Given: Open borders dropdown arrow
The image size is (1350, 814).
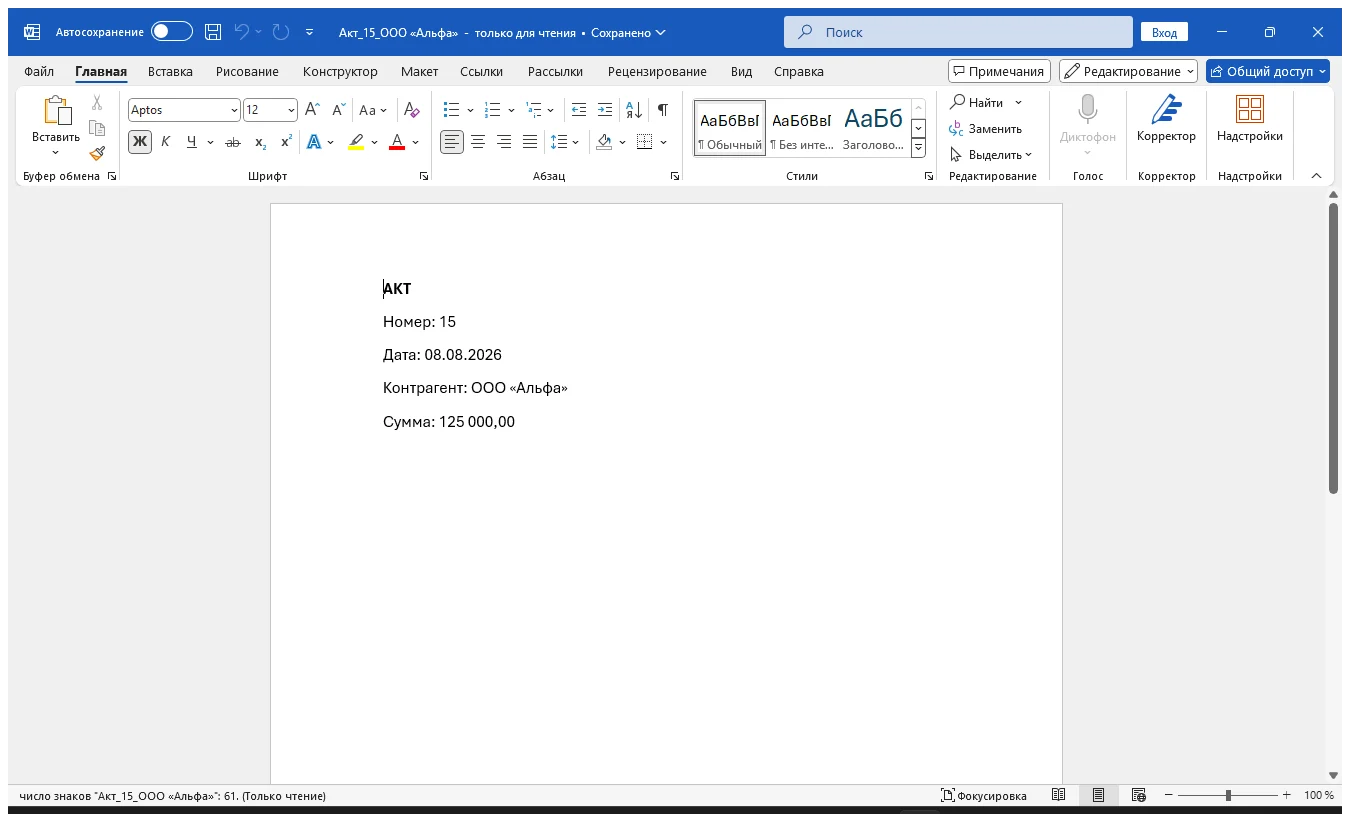Looking at the screenshot, I should (x=664, y=142).
